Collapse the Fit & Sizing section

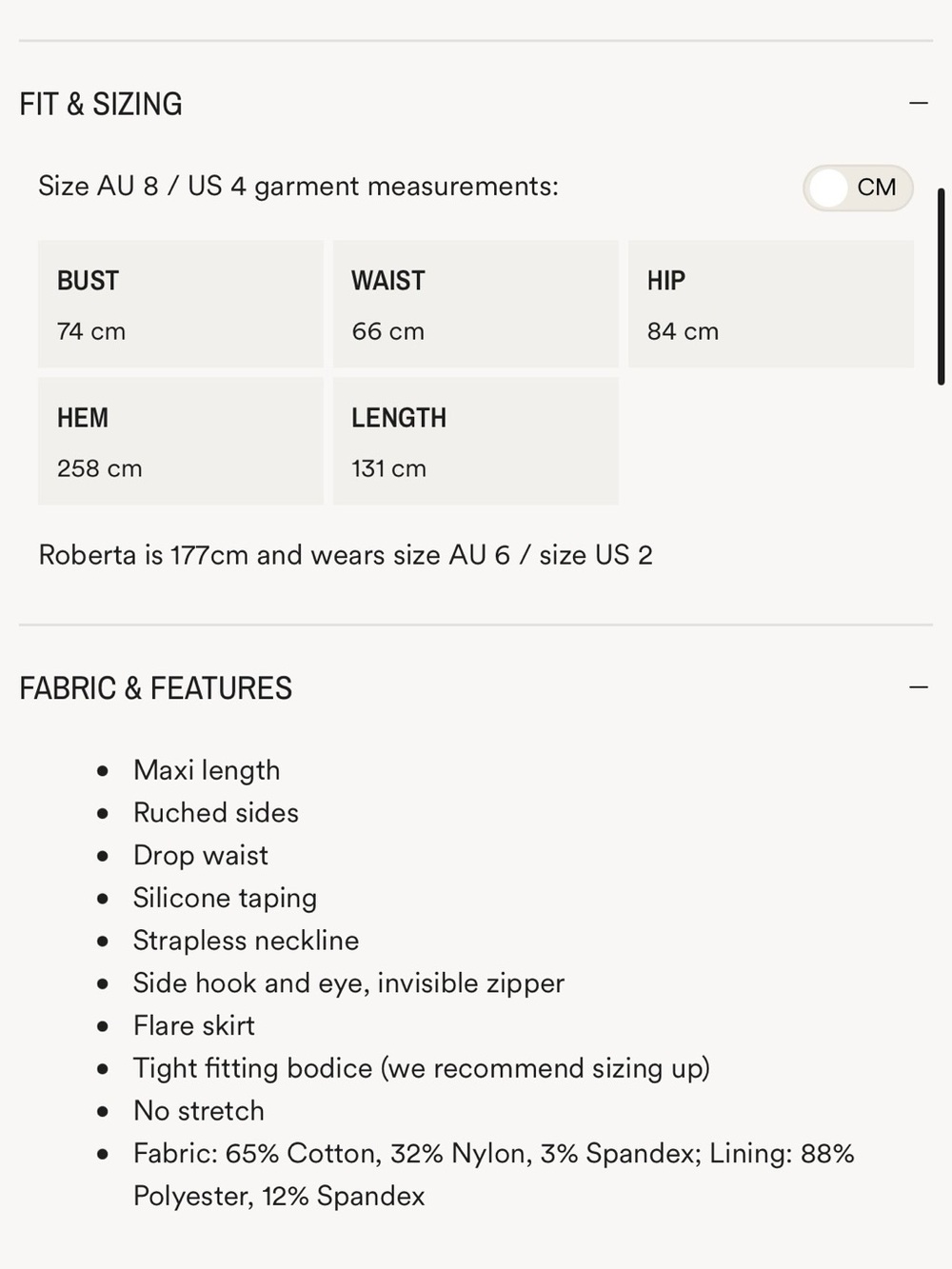click(x=919, y=103)
